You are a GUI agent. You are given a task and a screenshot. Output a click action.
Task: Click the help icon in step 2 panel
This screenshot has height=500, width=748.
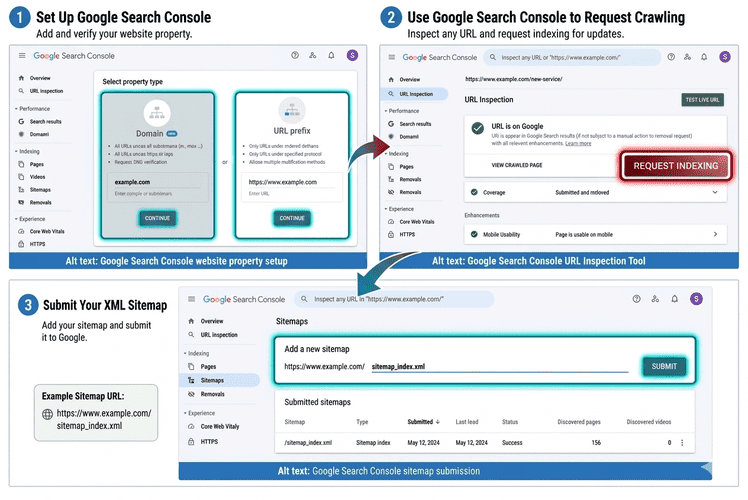pos(671,57)
